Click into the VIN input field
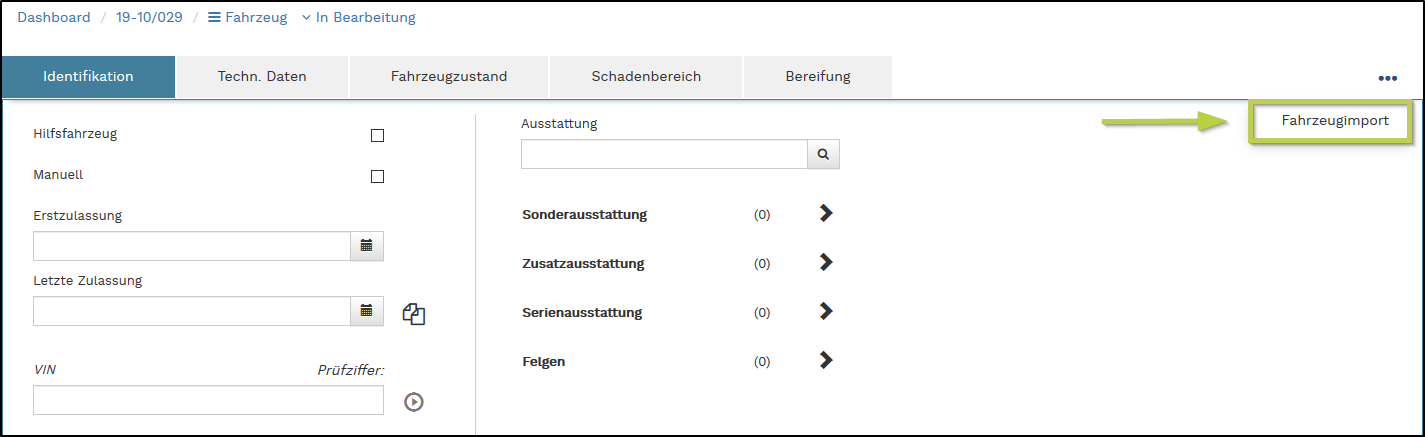The height and width of the screenshot is (437, 1425). coord(208,400)
